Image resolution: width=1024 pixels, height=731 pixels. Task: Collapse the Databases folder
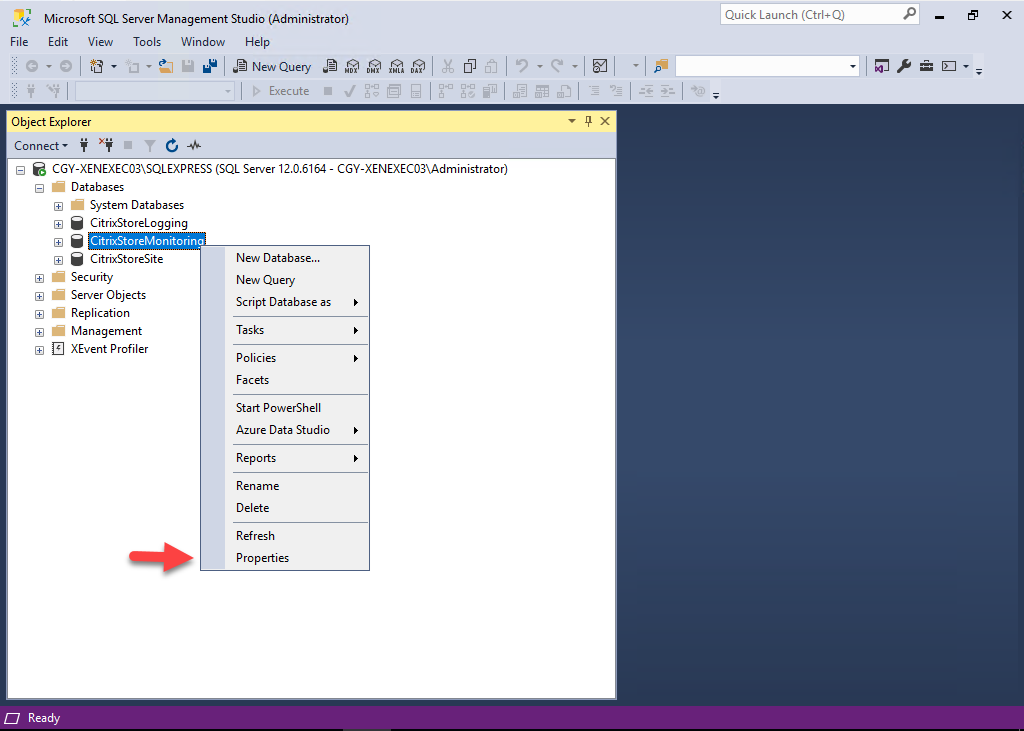[39, 188]
